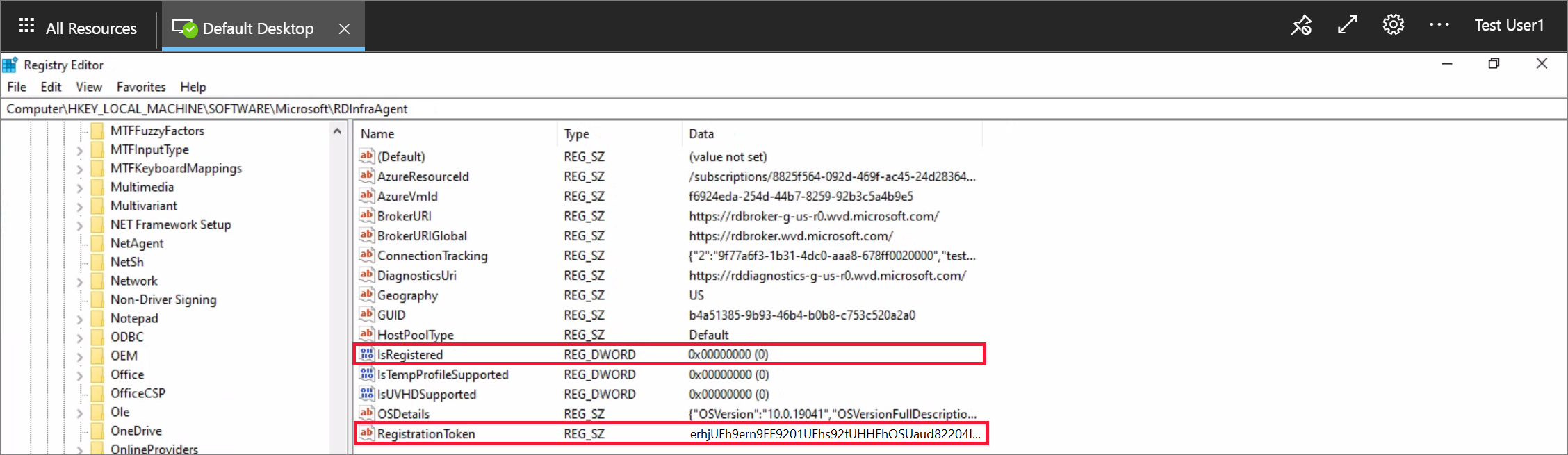Screen dimensions: 1568x455
Task: Expand the Multimedia key
Action: tap(79, 188)
